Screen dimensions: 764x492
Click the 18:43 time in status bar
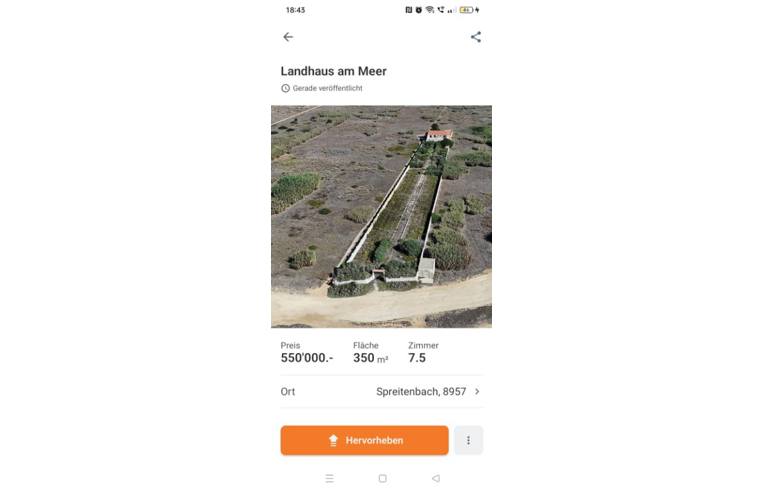(x=295, y=10)
